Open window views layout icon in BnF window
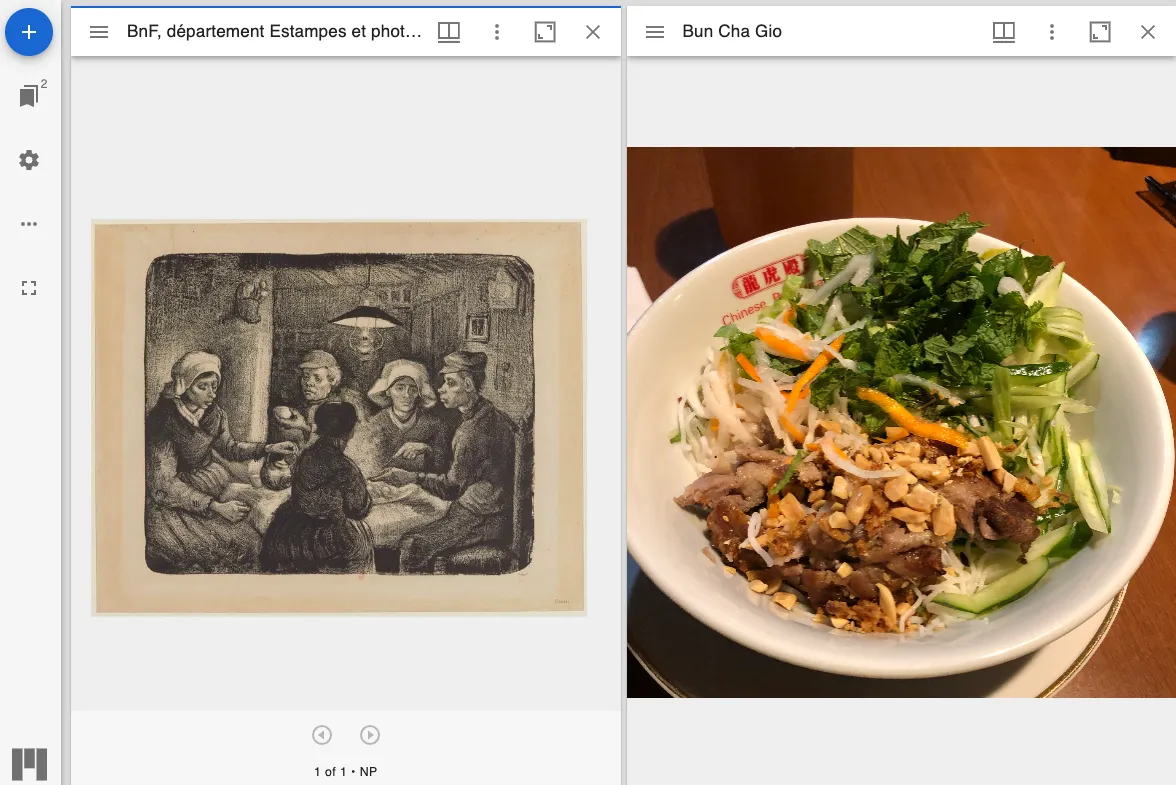Image resolution: width=1176 pixels, height=785 pixels. (x=448, y=31)
